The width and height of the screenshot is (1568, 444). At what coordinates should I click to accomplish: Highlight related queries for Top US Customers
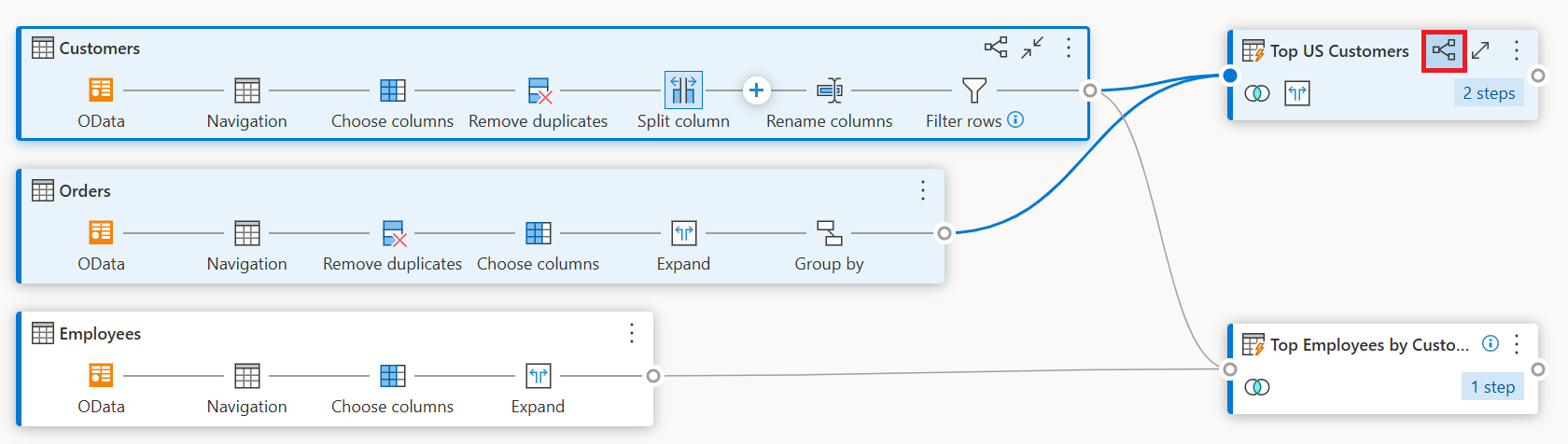1444,50
